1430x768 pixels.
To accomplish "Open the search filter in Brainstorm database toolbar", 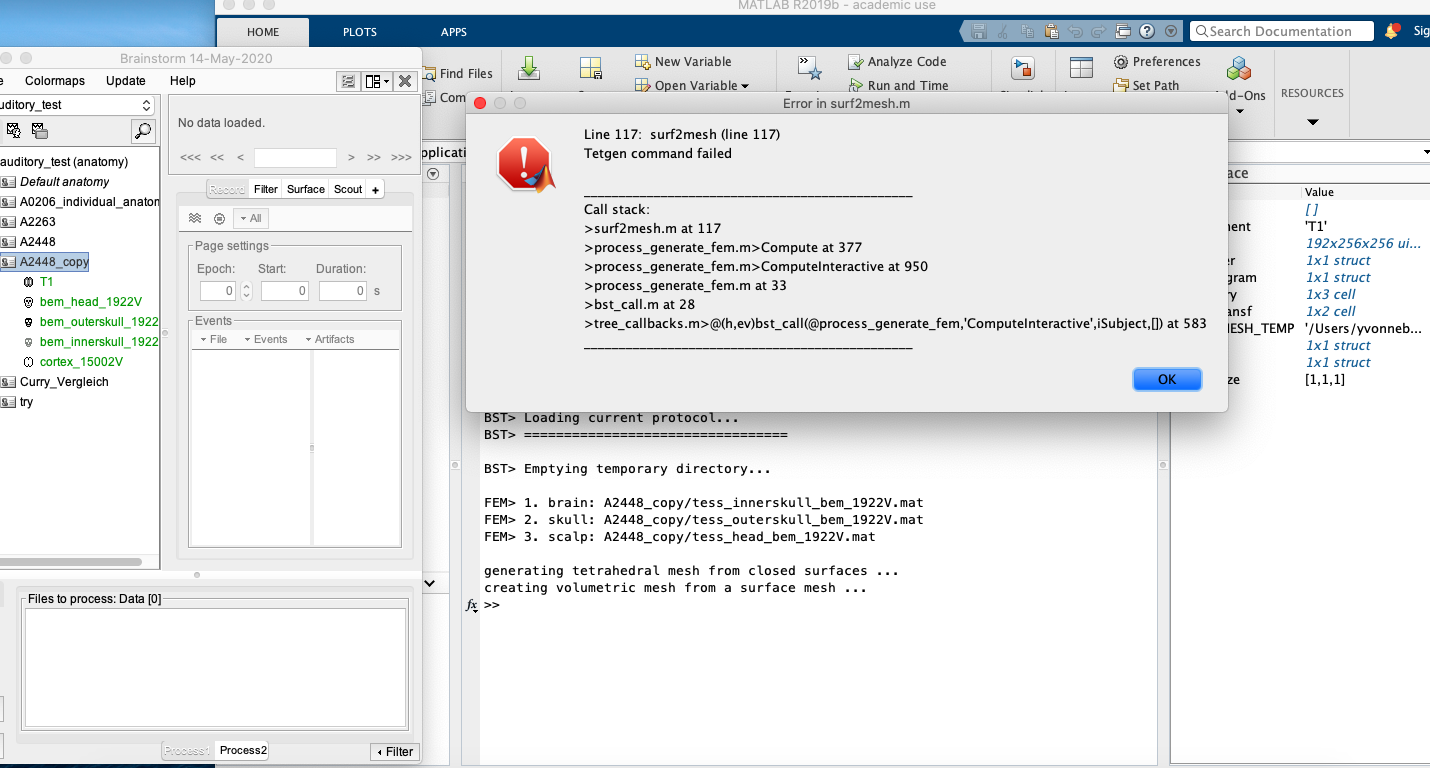I will pyautogui.click(x=144, y=131).
